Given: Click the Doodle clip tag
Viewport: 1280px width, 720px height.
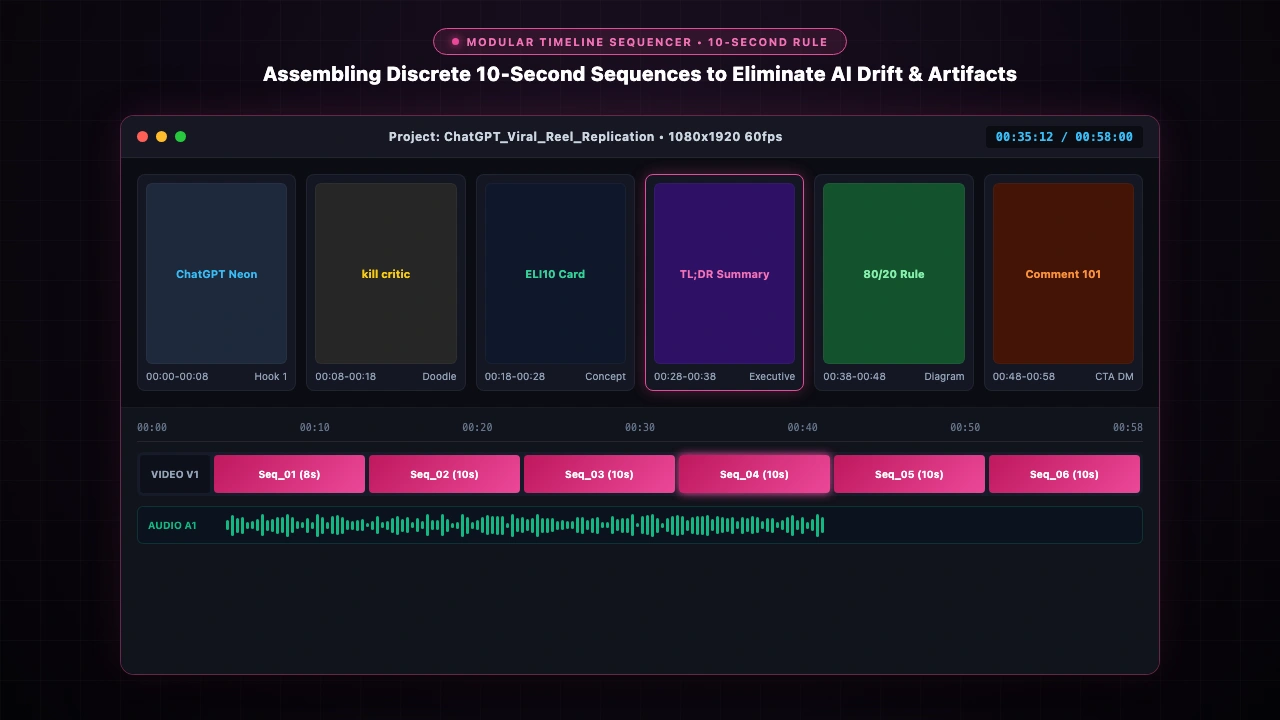Looking at the screenshot, I should (x=439, y=377).
